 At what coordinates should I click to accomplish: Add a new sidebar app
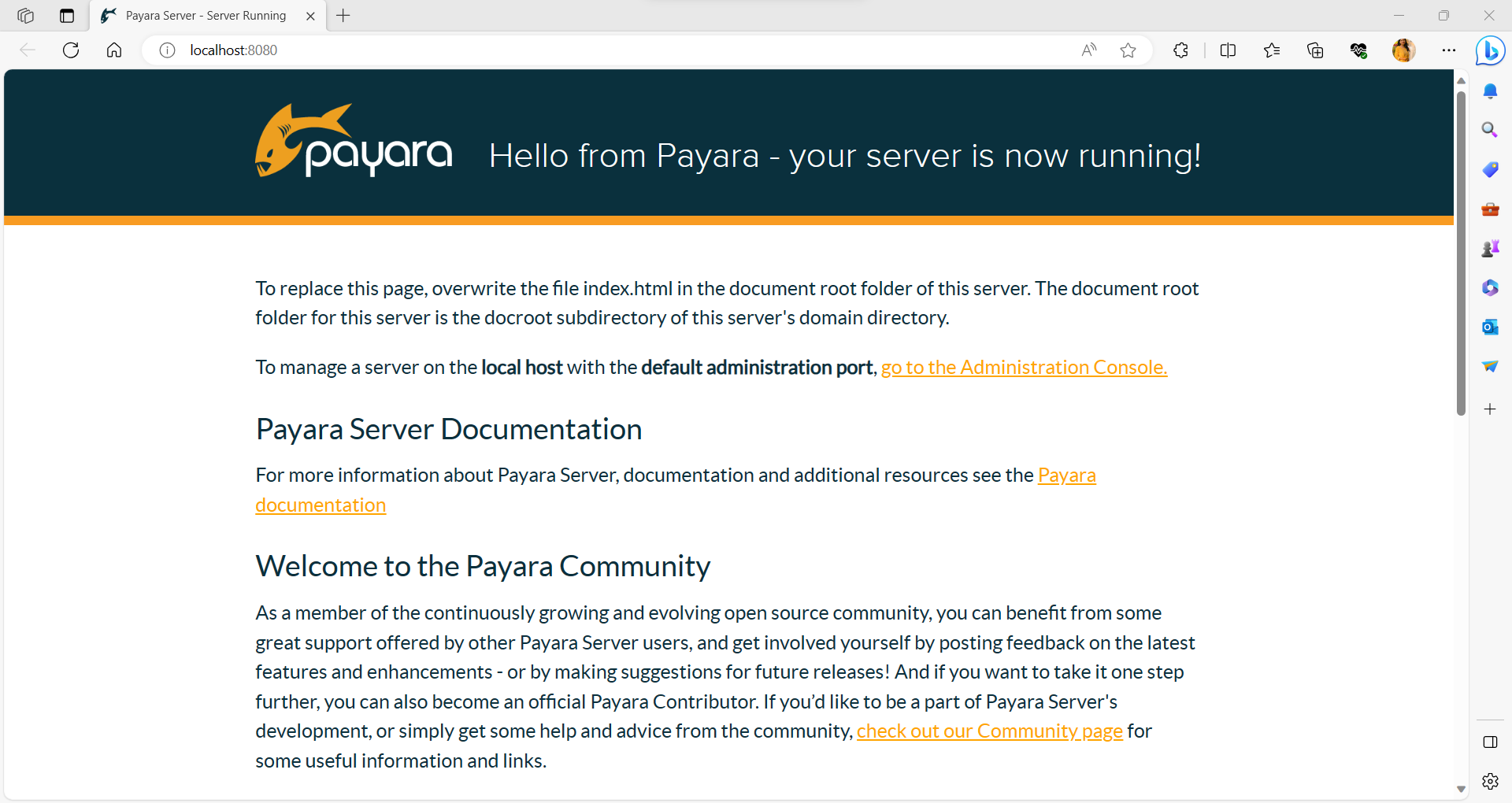tap(1490, 409)
